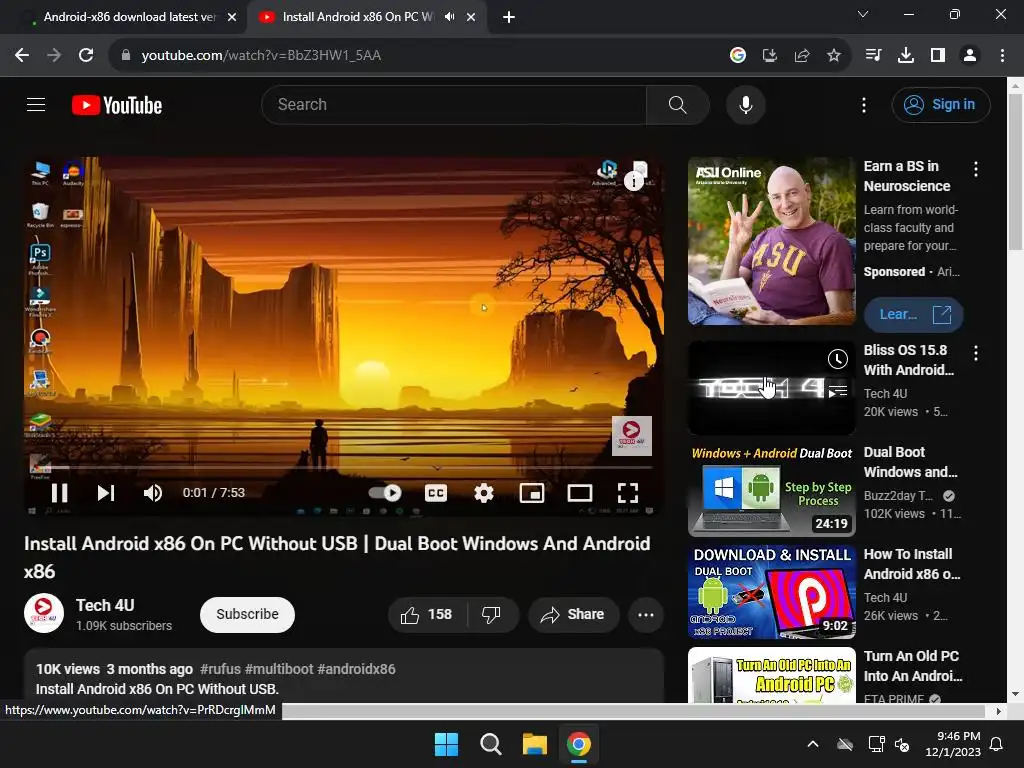
Task: Go back to previous page
Action: tap(22, 56)
